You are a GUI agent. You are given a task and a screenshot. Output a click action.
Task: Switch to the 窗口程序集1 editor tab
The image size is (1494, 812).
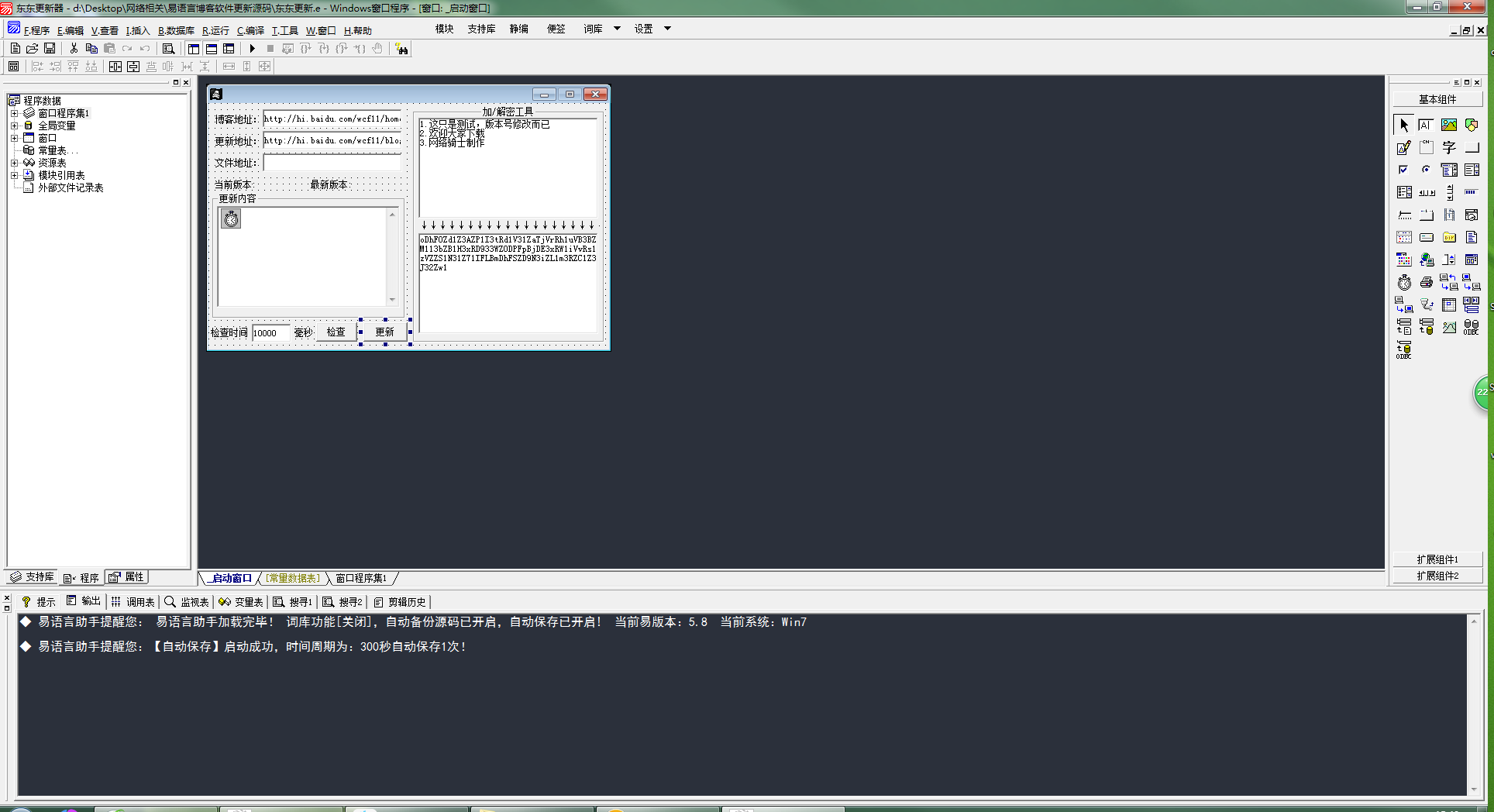[x=360, y=578]
